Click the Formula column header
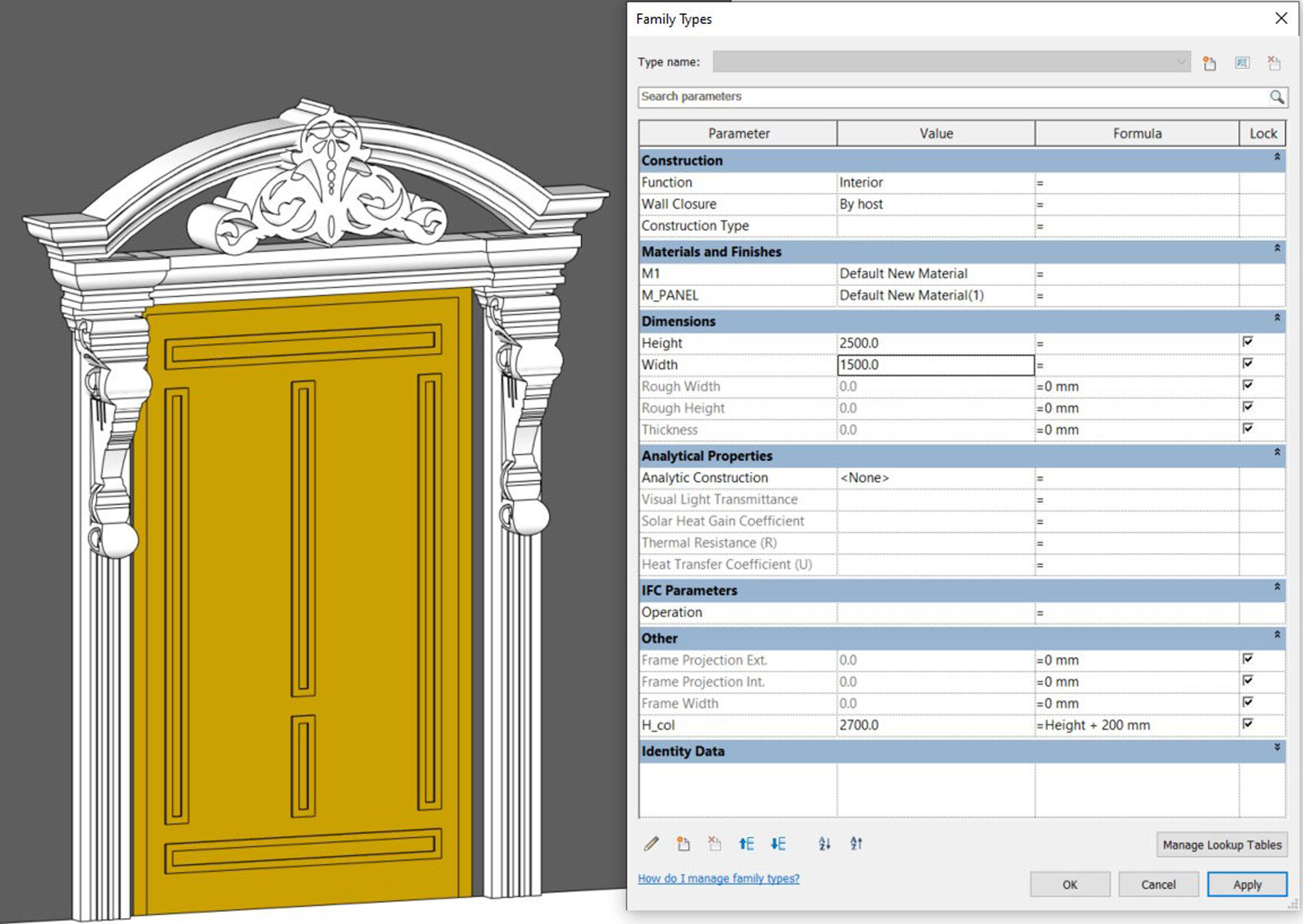 [1137, 134]
